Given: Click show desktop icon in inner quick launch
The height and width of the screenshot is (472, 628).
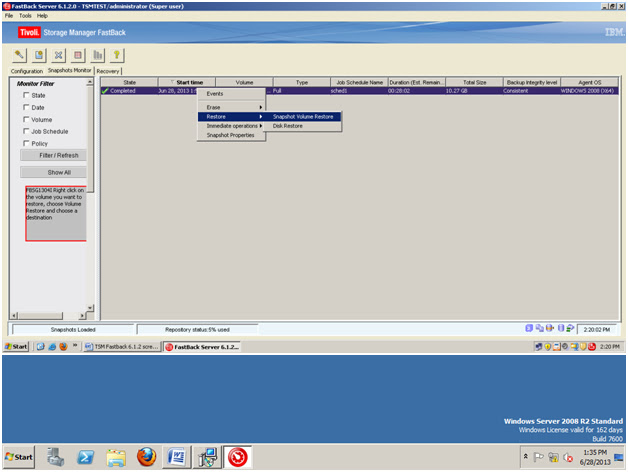Looking at the screenshot, I should 40,347.
